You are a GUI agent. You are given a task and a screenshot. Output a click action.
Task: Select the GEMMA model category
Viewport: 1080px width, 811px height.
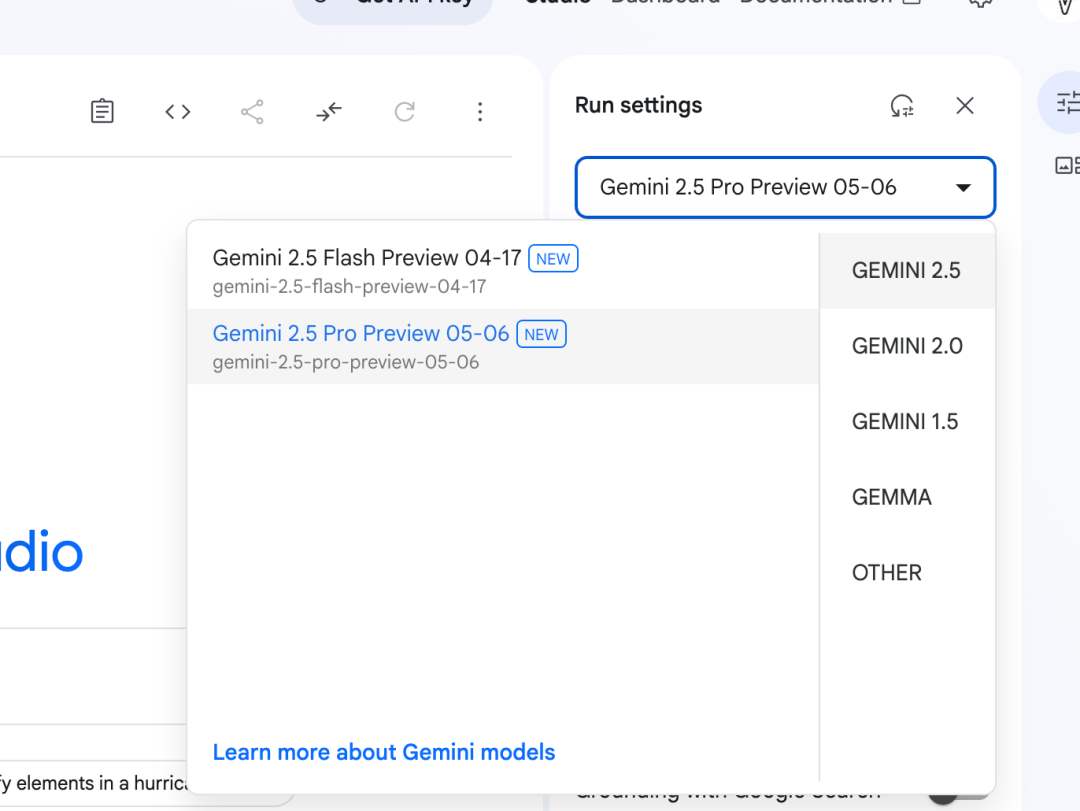click(x=891, y=497)
